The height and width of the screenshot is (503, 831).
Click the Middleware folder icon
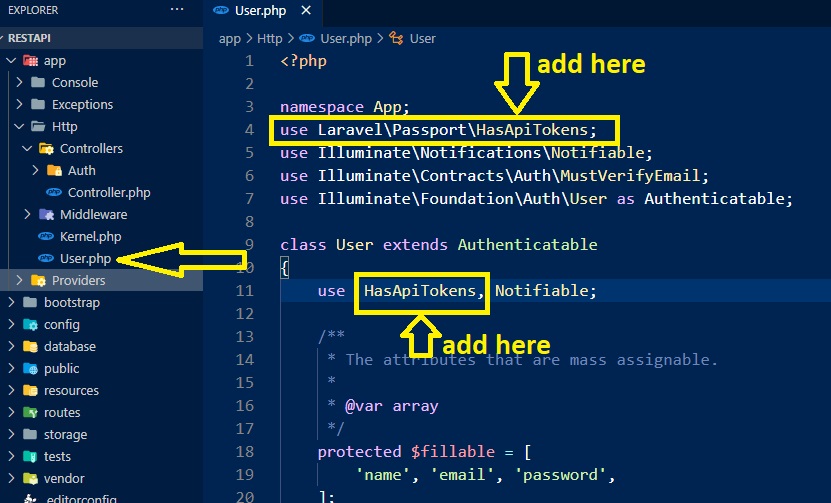(x=45, y=215)
